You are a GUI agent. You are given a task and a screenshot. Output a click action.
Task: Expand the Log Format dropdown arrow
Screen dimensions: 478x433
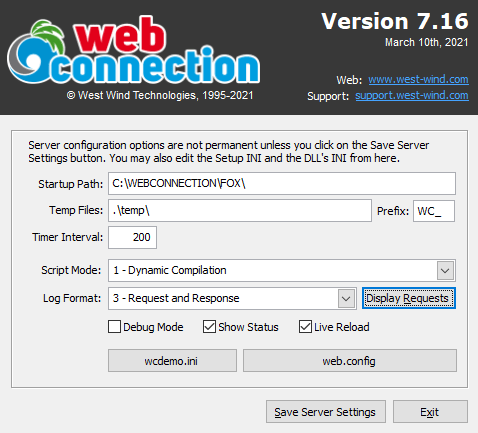(346, 298)
